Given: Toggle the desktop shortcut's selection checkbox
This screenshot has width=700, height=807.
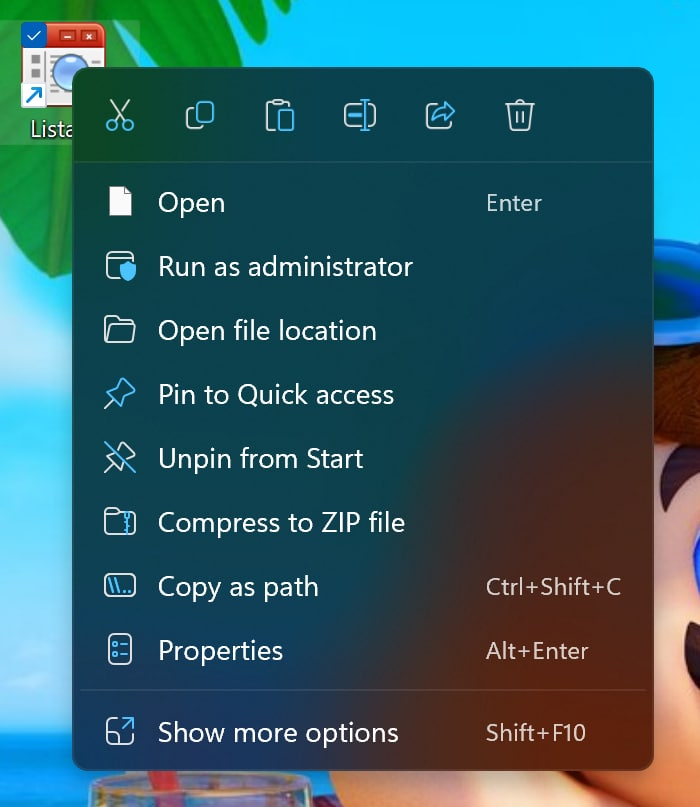Looking at the screenshot, I should 34,36.
